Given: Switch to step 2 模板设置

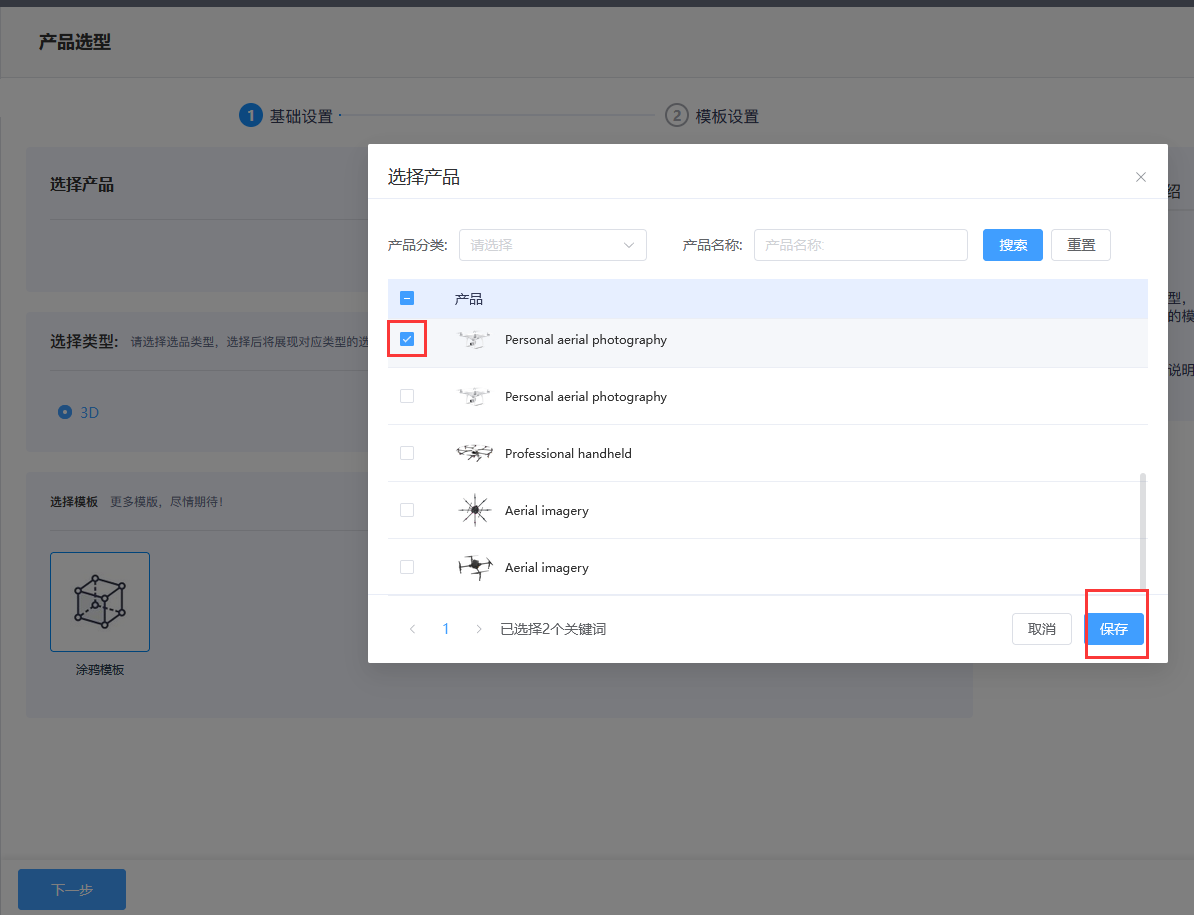Looking at the screenshot, I should click(712, 116).
